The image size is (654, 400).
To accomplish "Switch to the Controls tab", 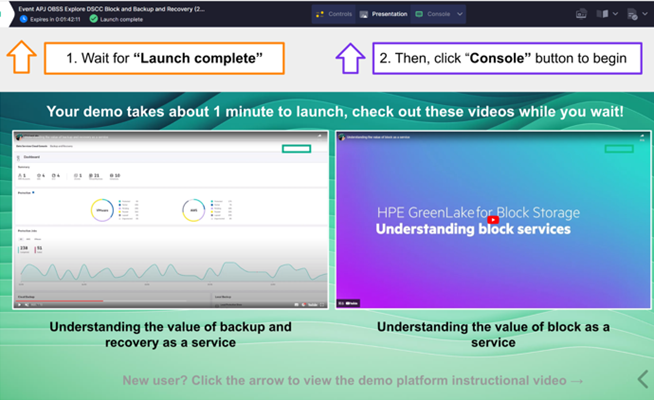I will pyautogui.click(x=334, y=14).
